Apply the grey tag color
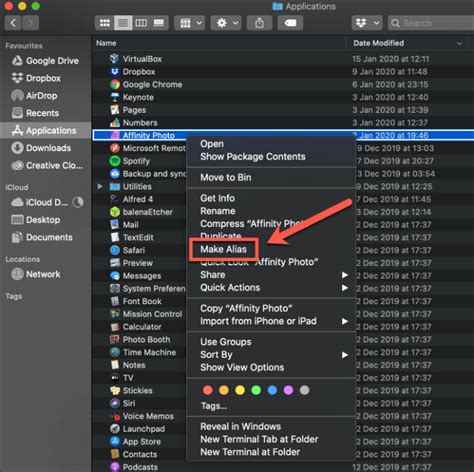This screenshot has height=472, width=474. pos(304,390)
